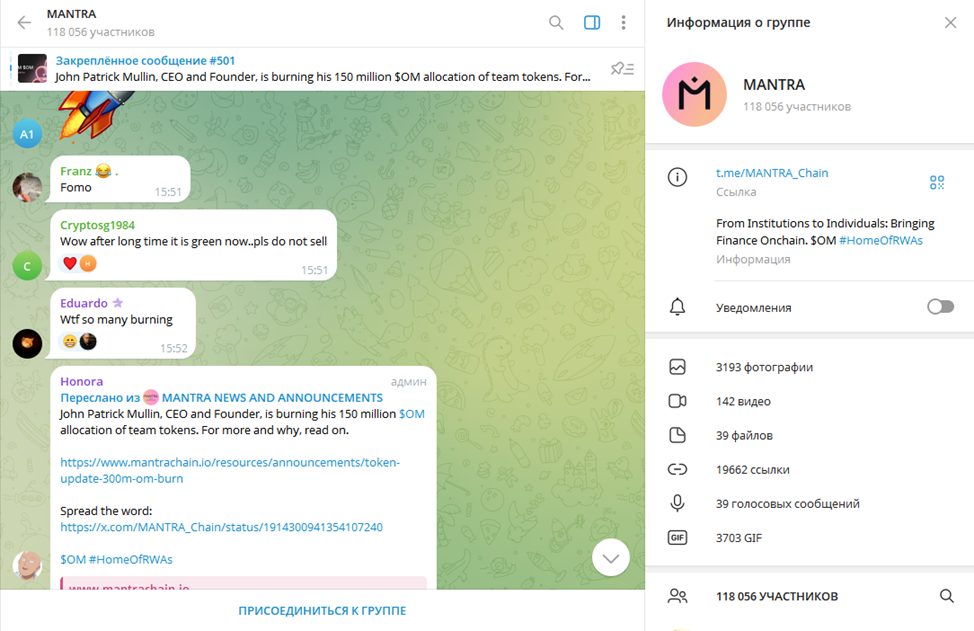Screen dimensions: 974x631
Task: Open the photos media icon
Action: click(677, 367)
